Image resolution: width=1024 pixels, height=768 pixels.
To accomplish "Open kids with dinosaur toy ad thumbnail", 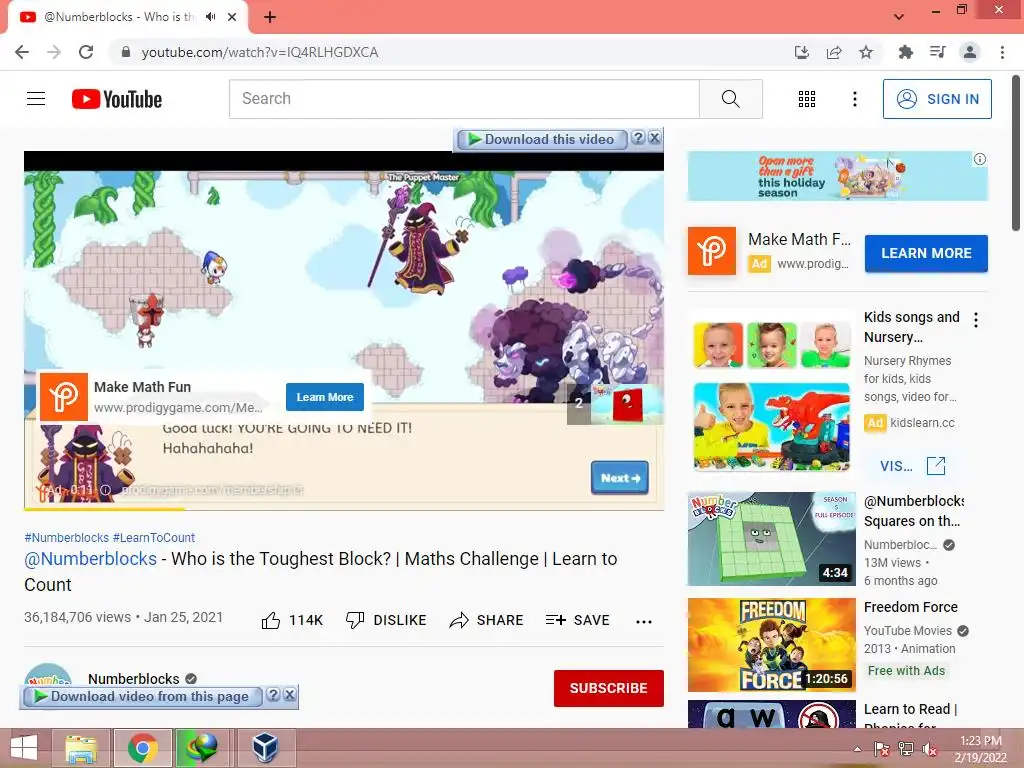I will click(x=771, y=427).
